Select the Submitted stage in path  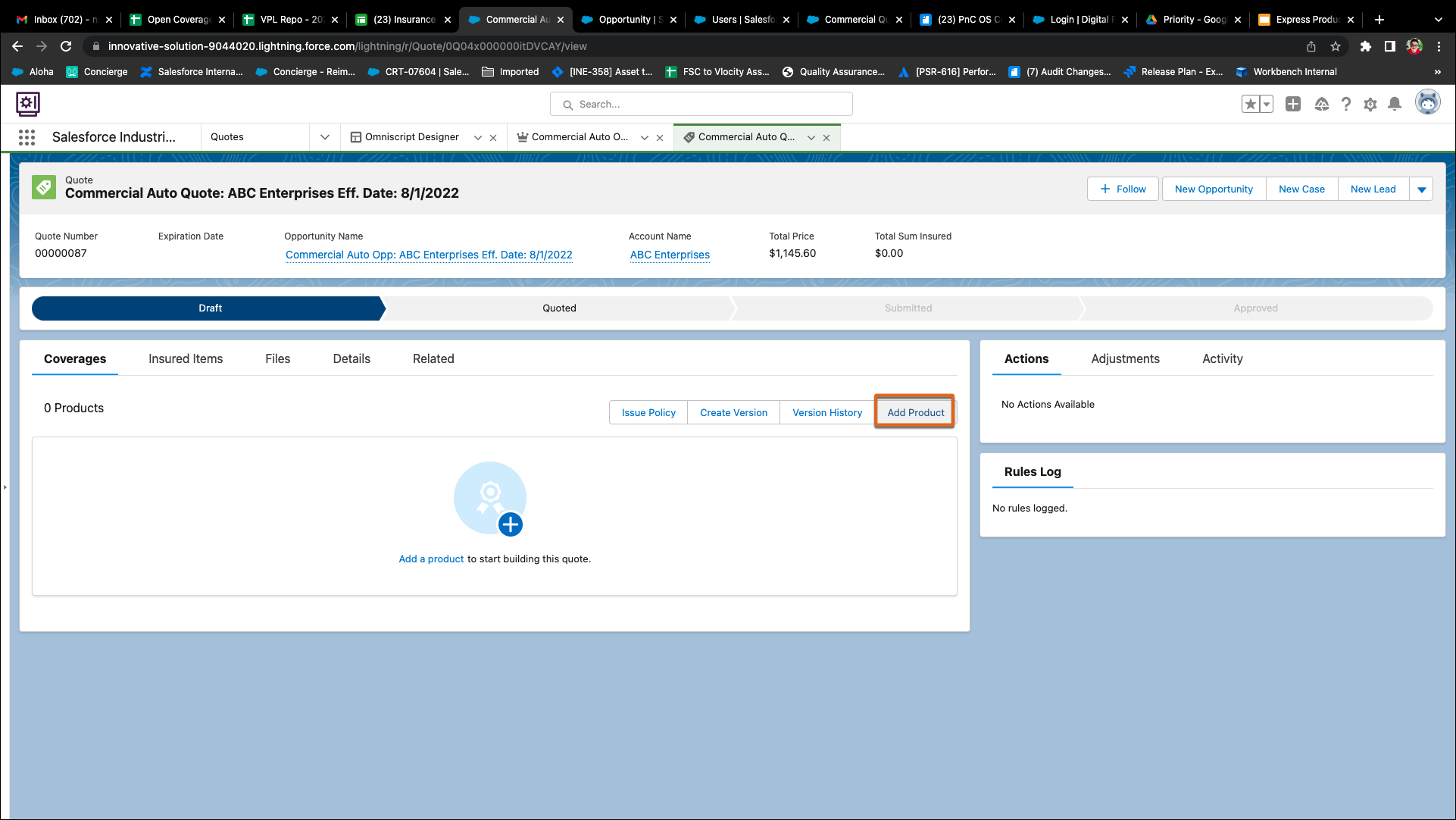(908, 308)
